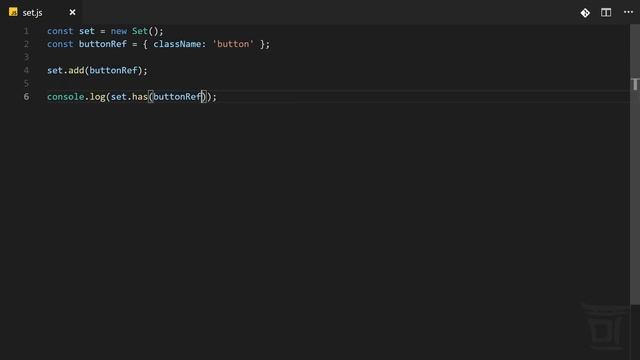The height and width of the screenshot is (360, 640).
Task: Click the 'set' variable name on line 1
Action: (x=87, y=31)
